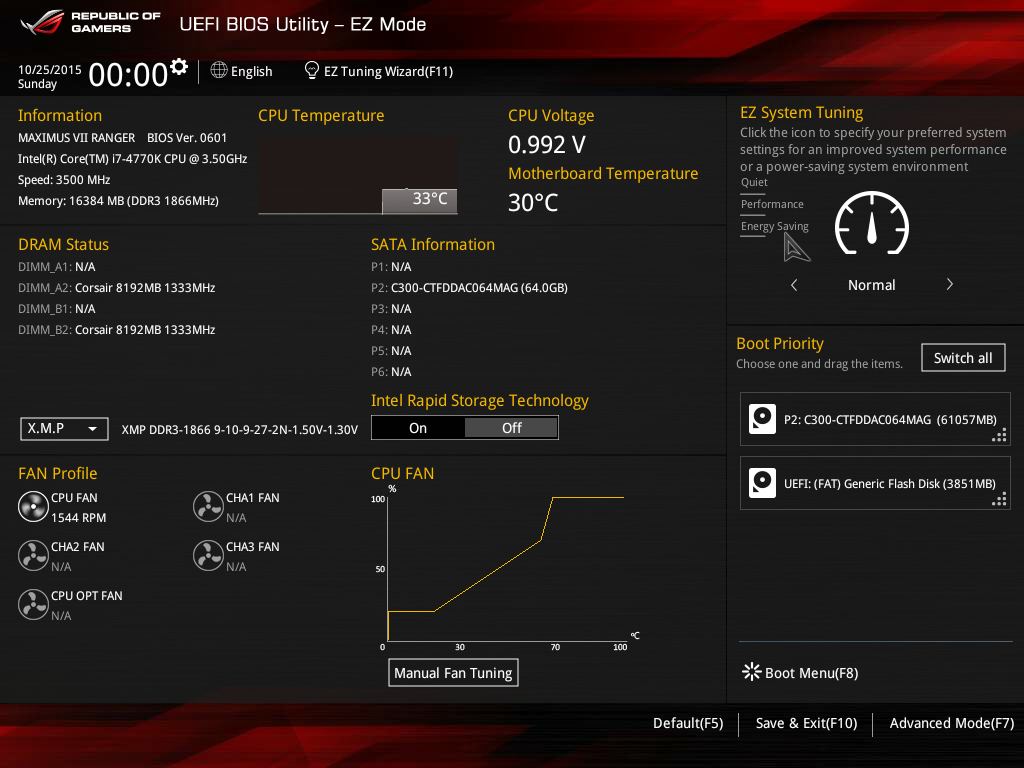Click the Speed: 3500 MHz info line
The height and width of the screenshot is (768, 1024).
click(64, 180)
